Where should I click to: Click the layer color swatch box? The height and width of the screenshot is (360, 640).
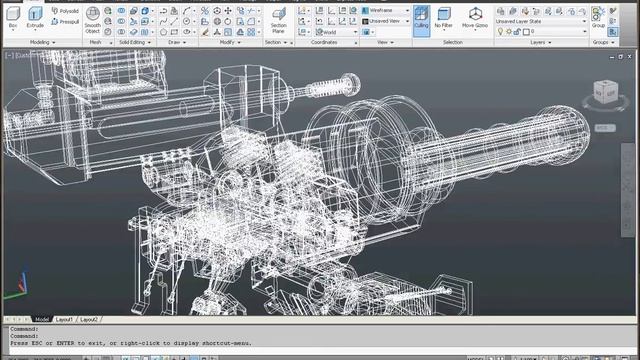[x=526, y=32]
